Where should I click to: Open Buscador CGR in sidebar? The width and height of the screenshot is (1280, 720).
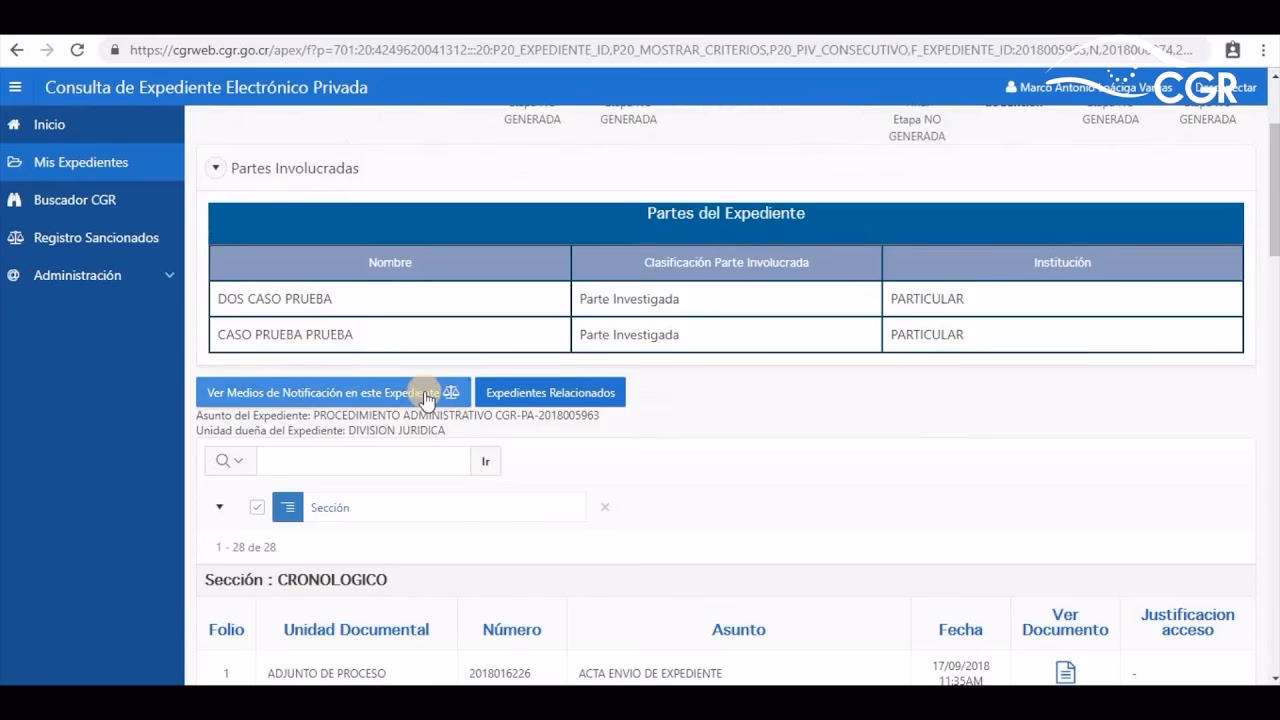75,200
